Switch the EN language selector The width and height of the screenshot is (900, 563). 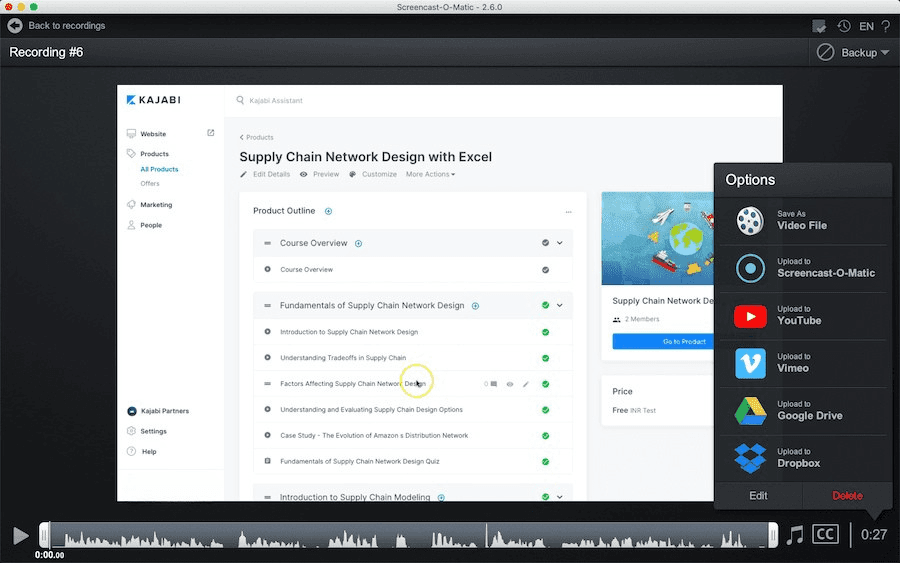click(866, 26)
